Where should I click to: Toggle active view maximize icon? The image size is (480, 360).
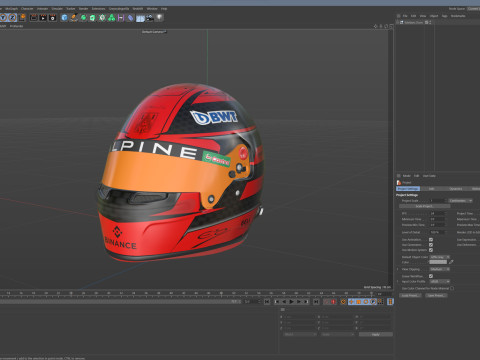coord(391,26)
